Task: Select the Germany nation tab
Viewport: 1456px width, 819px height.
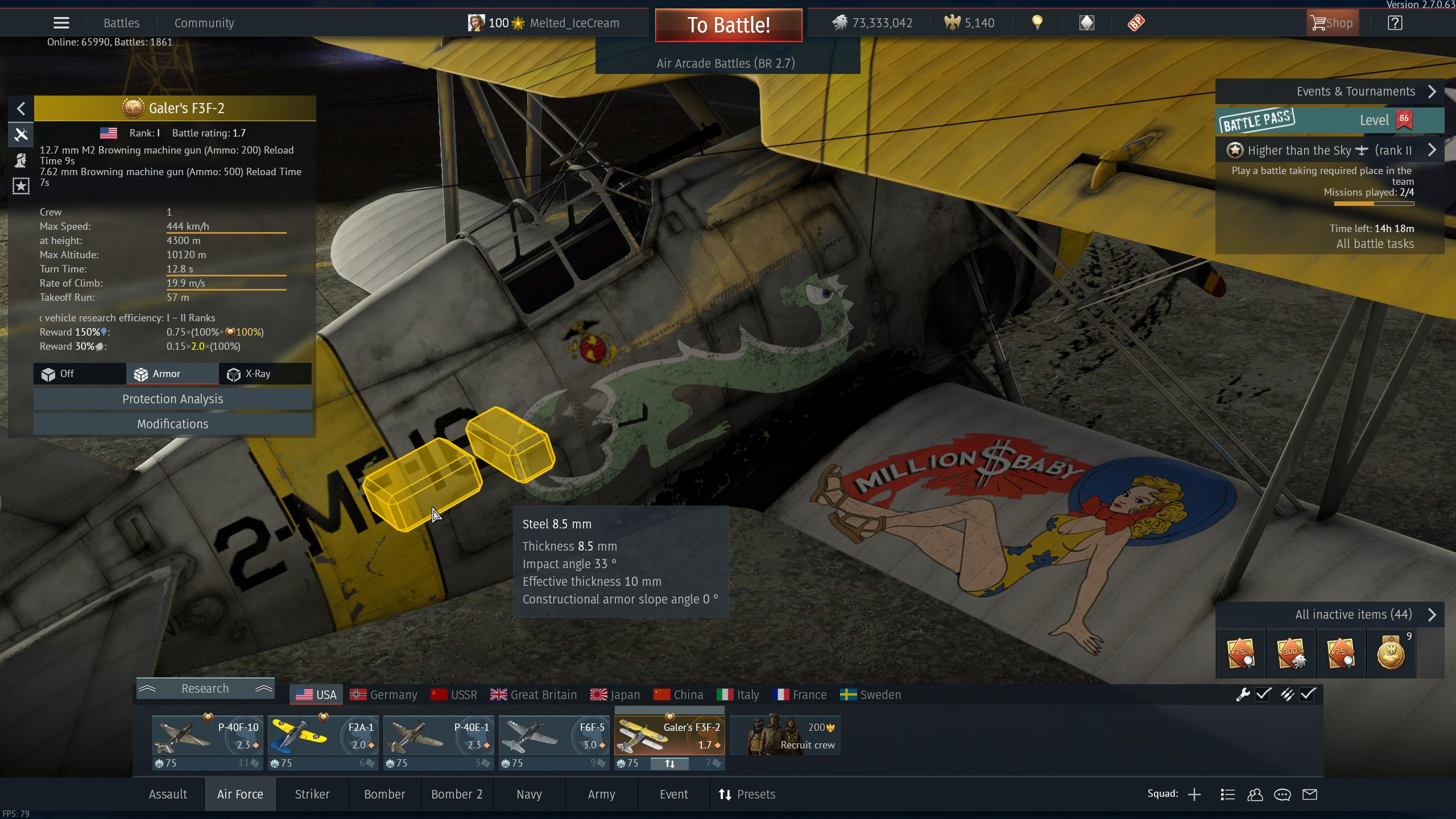Action: 383,694
